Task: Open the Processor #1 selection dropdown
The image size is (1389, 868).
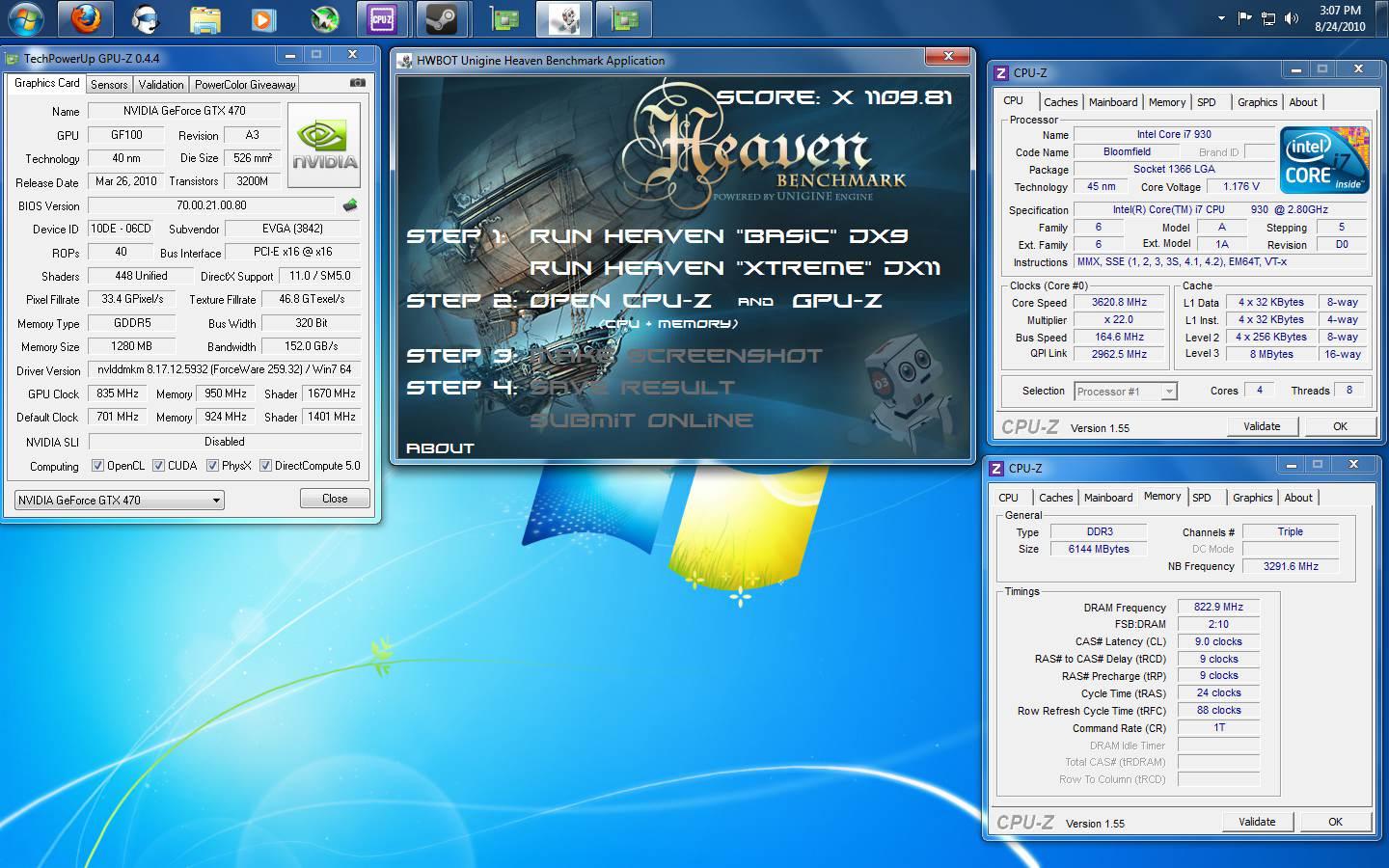Action: pyautogui.click(x=1126, y=391)
